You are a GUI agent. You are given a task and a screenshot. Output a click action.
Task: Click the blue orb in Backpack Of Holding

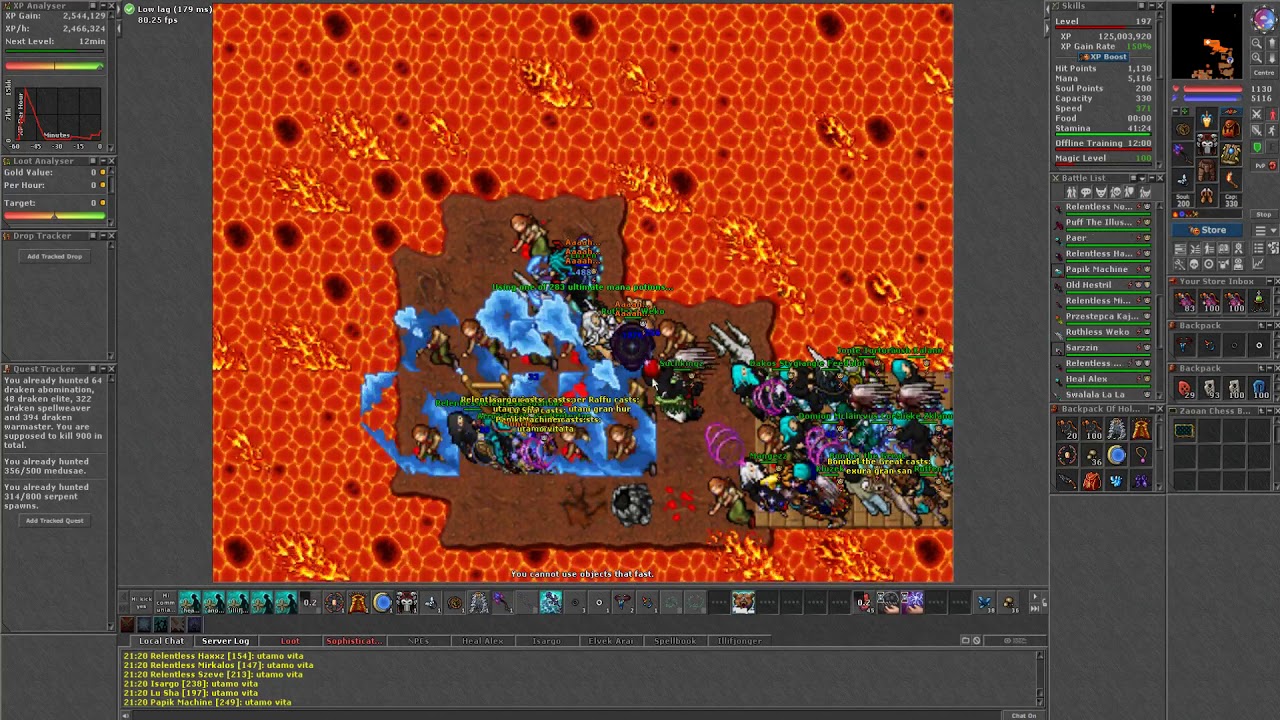click(1116, 456)
